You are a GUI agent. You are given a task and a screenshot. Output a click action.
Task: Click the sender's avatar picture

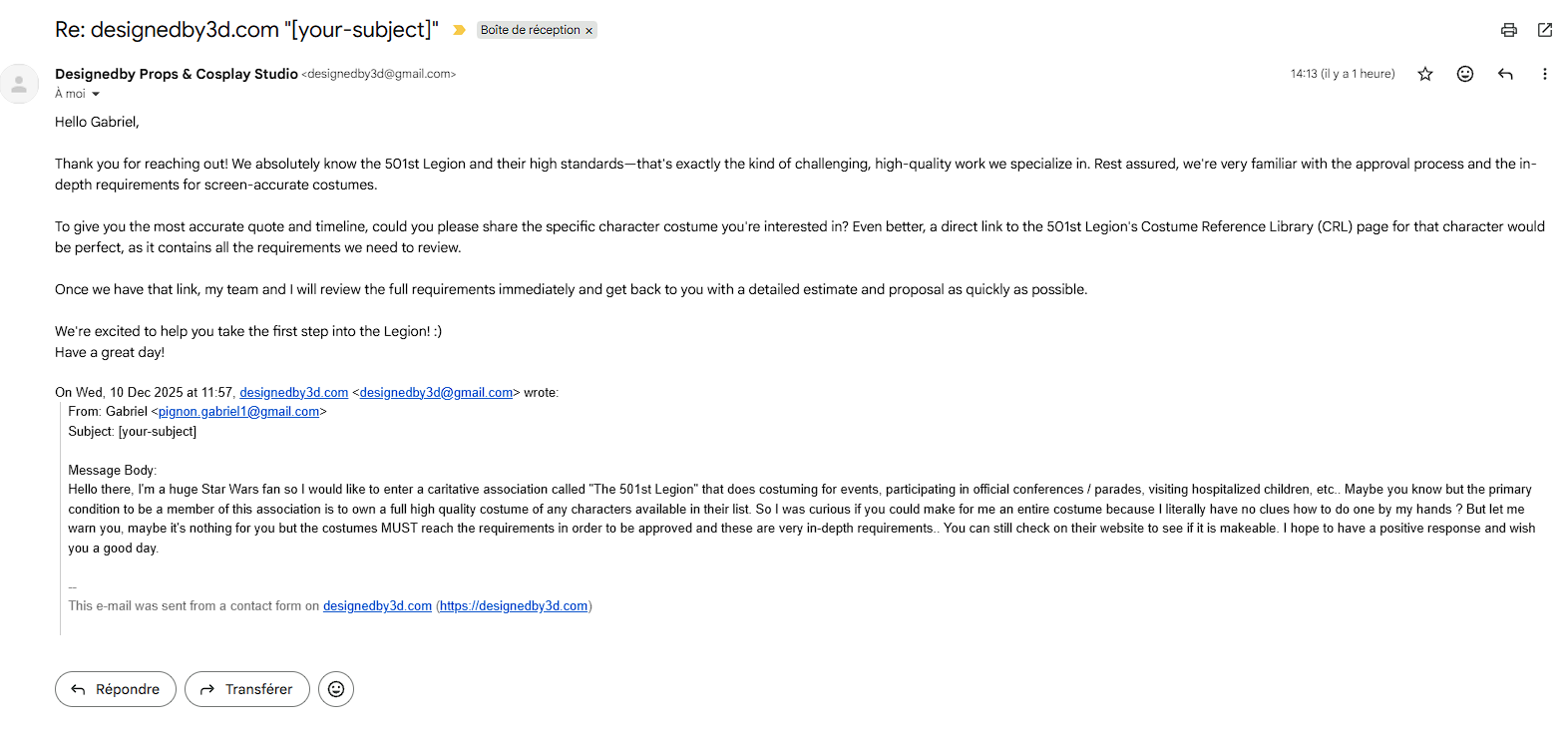click(x=19, y=84)
